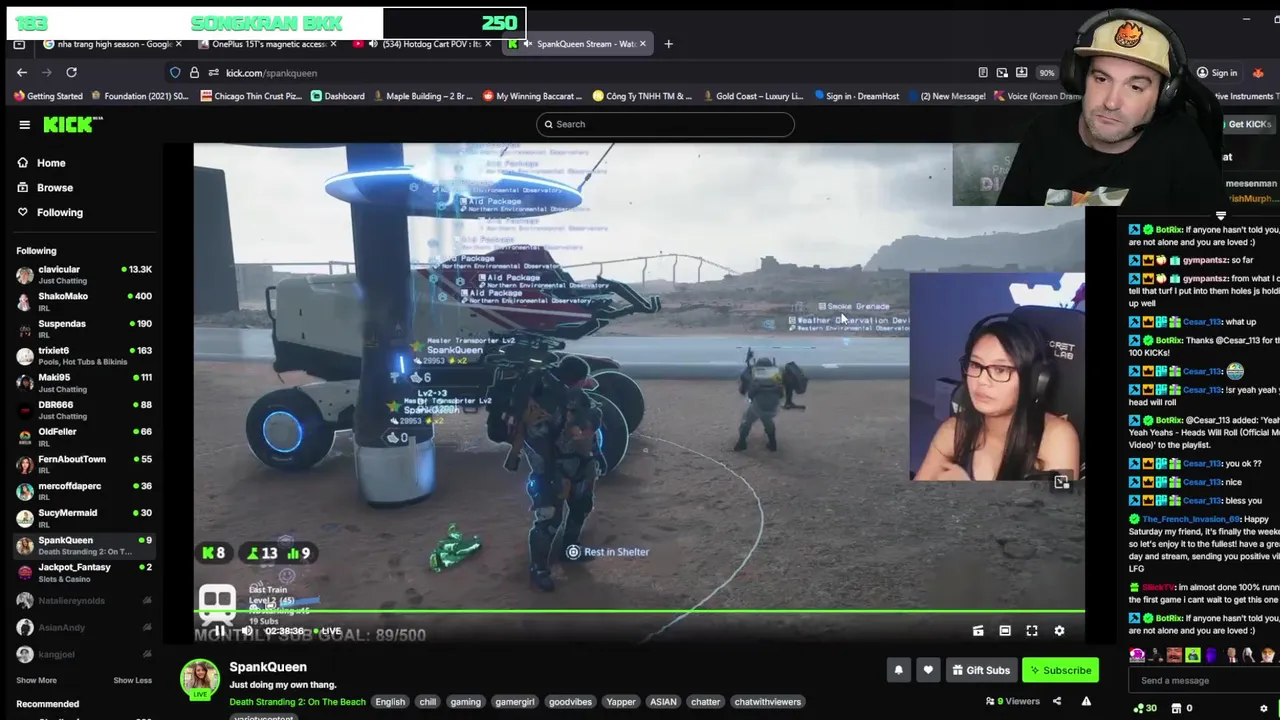Screen dimensions: 1280x720
Task: Open Suspendas channel in following list
Action: 84,328
